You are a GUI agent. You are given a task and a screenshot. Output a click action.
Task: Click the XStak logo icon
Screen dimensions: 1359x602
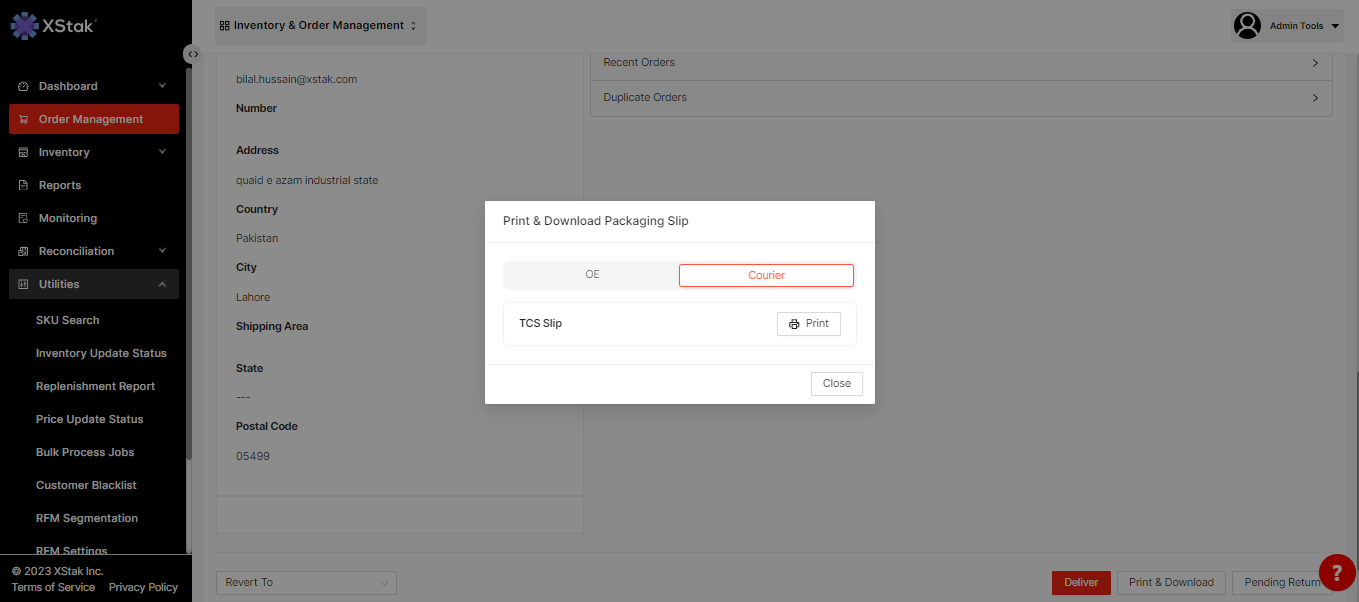pos(24,26)
